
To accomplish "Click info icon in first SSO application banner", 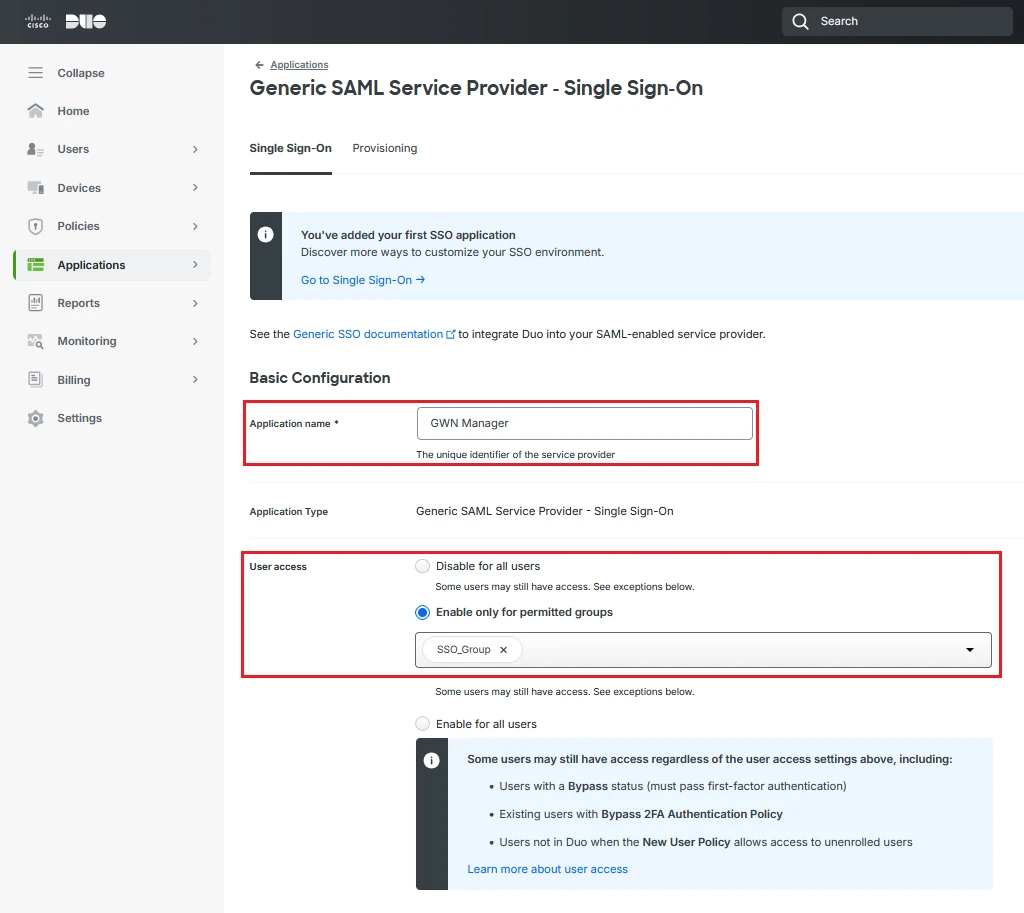I will 265,234.
